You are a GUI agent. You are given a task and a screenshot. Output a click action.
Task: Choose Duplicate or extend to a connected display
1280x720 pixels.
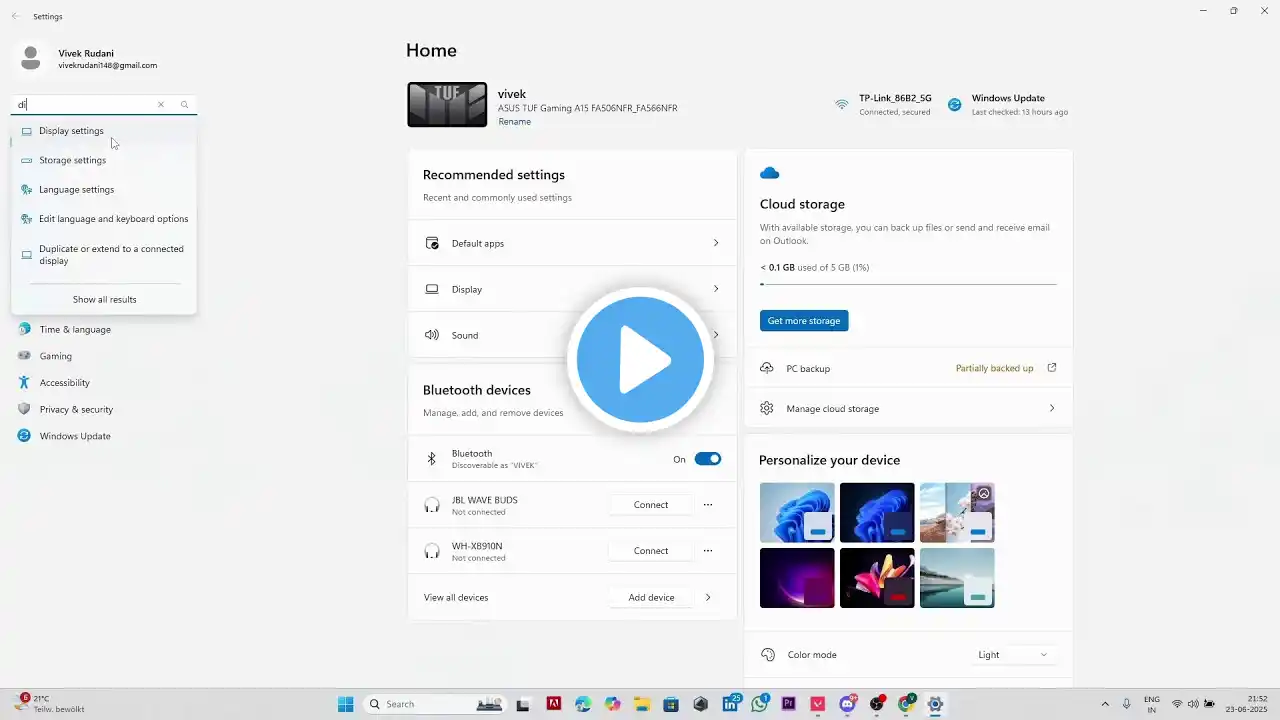click(104, 255)
